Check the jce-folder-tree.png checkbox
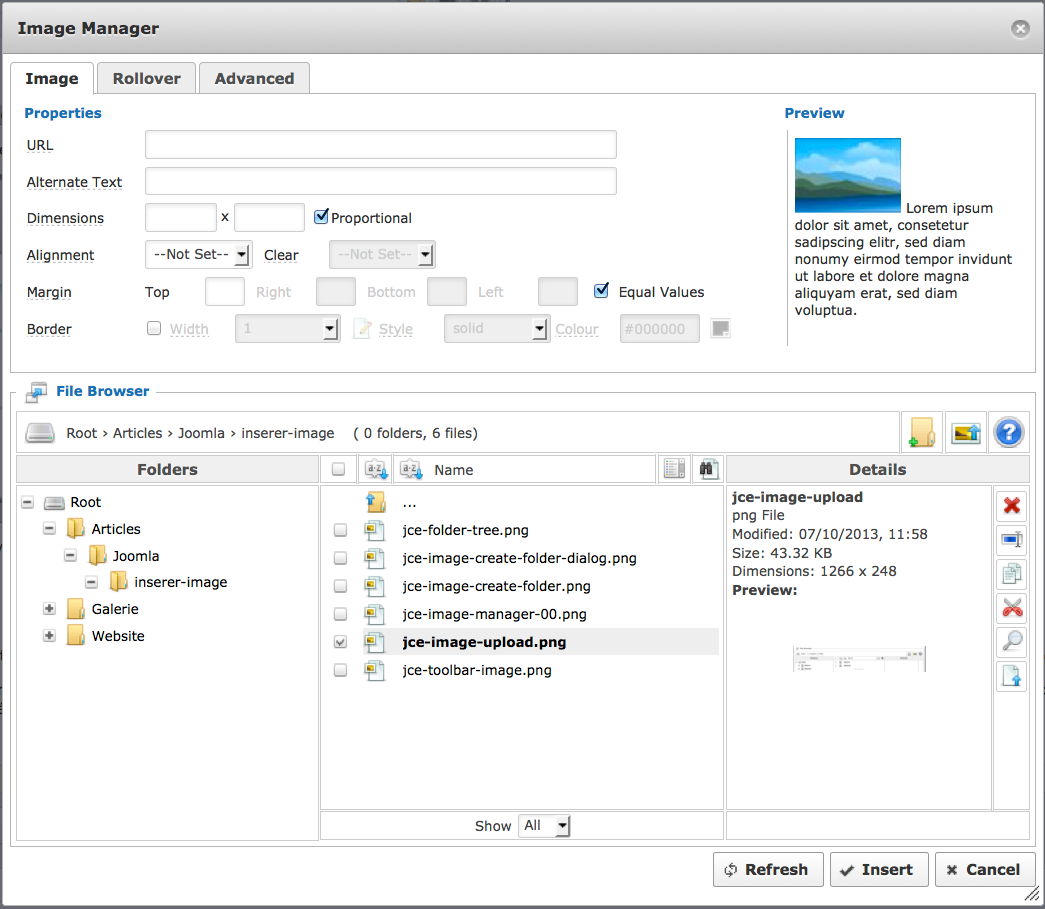The width and height of the screenshot is (1045, 909). 340,530
